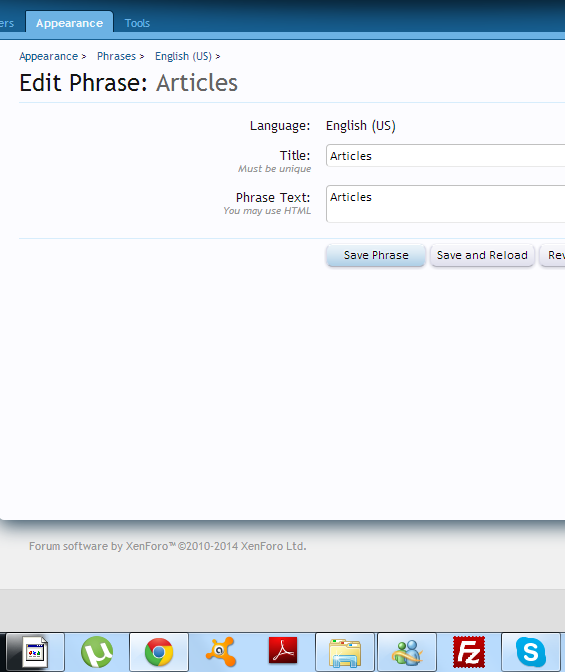Image resolution: width=565 pixels, height=672 pixels.
Task: Open the first taskbar program icon
Action: pos(35,652)
